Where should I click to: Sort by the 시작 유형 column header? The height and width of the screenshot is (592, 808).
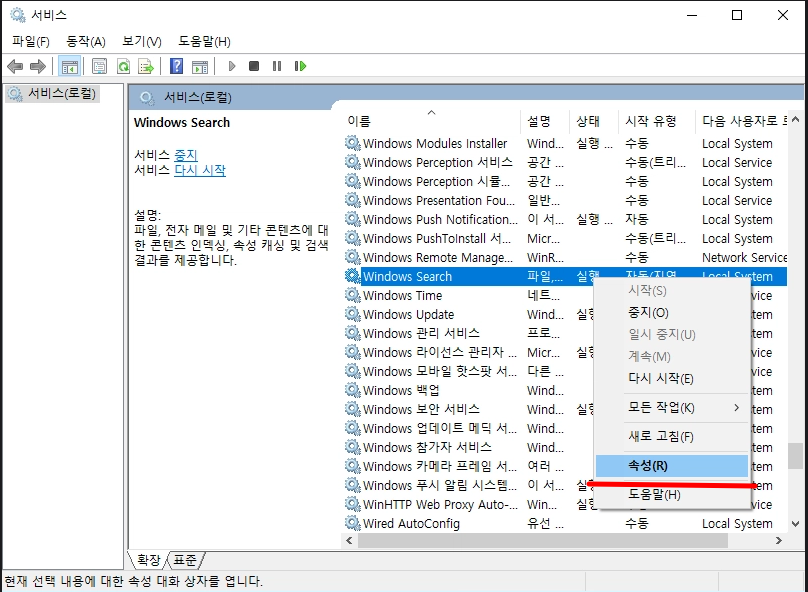[x=656, y=121]
